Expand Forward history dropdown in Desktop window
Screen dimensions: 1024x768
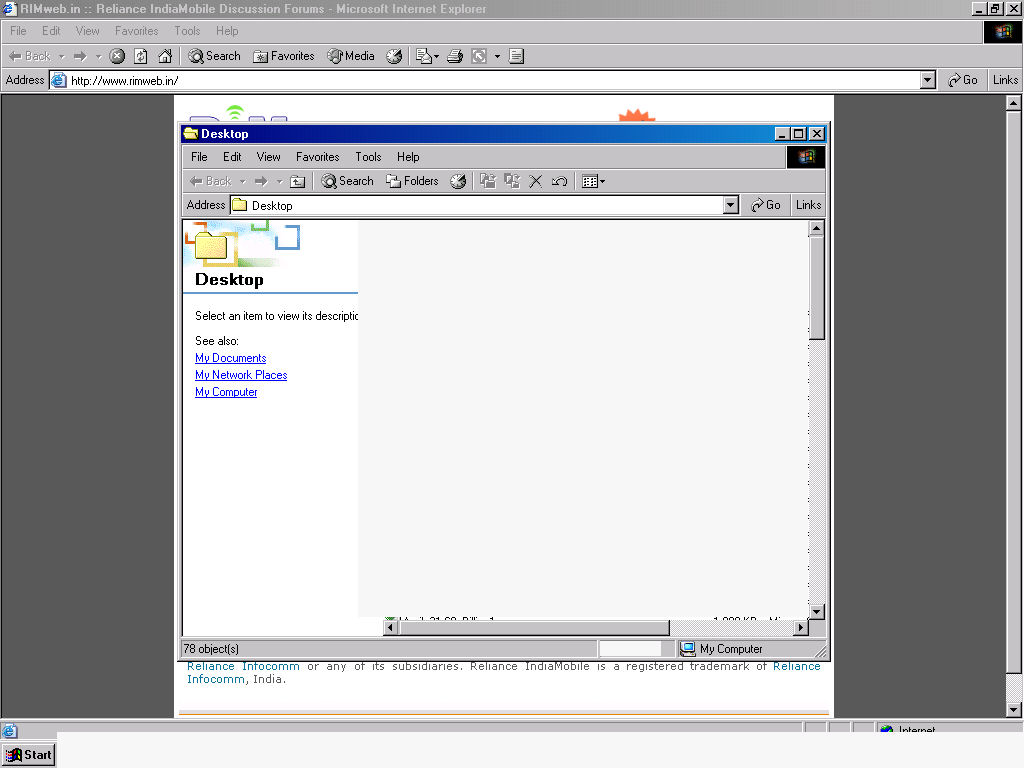click(x=279, y=182)
